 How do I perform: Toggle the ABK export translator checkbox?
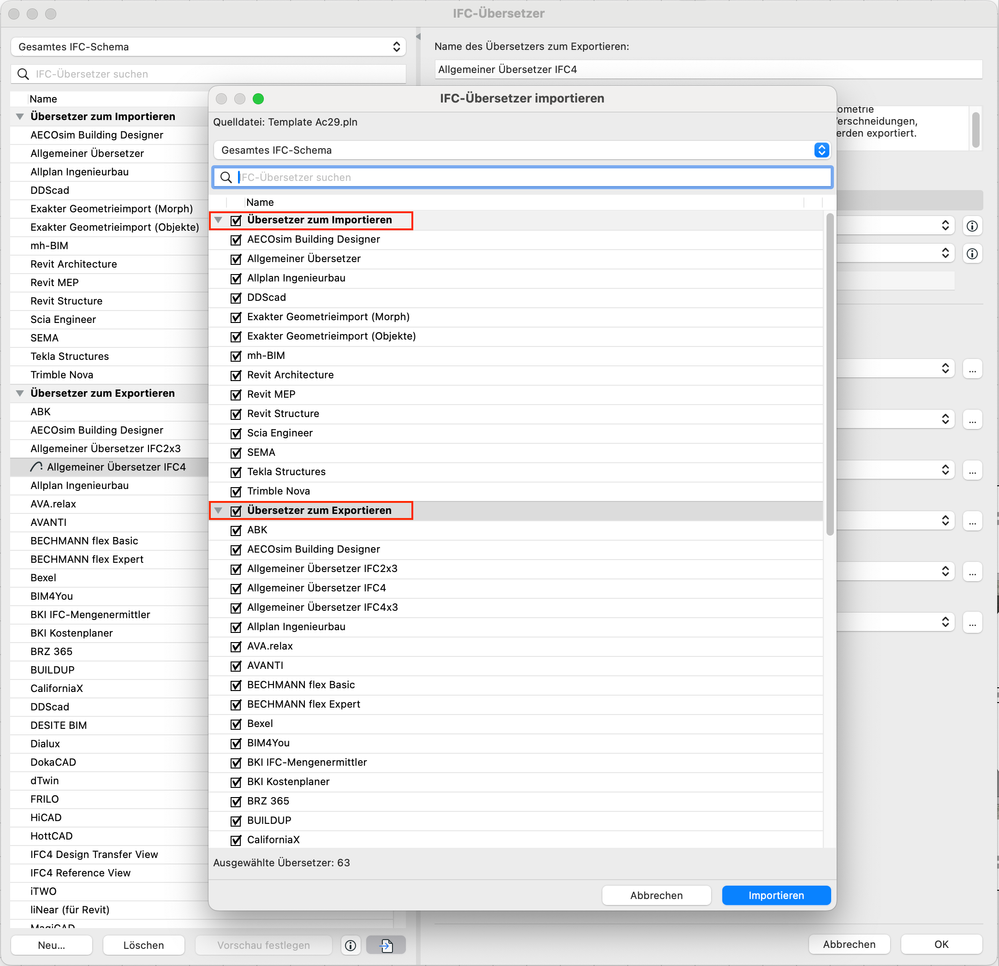pos(236,530)
